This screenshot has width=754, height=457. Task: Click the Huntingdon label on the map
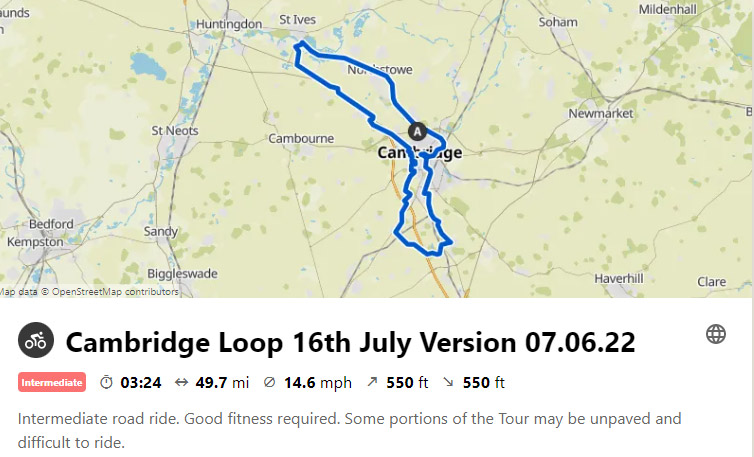point(229,24)
